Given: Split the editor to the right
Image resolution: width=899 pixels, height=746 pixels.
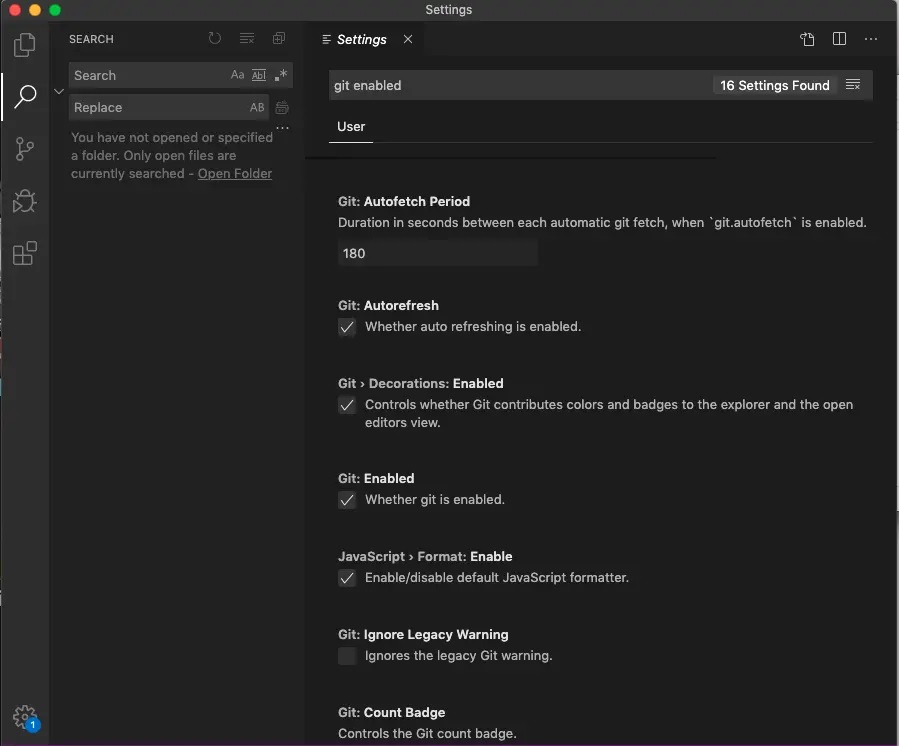Looking at the screenshot, I should pos(839,39).
